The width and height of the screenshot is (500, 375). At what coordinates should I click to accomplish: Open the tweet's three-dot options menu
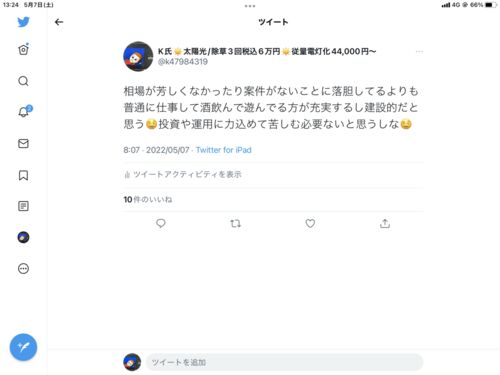click(419, 51)
